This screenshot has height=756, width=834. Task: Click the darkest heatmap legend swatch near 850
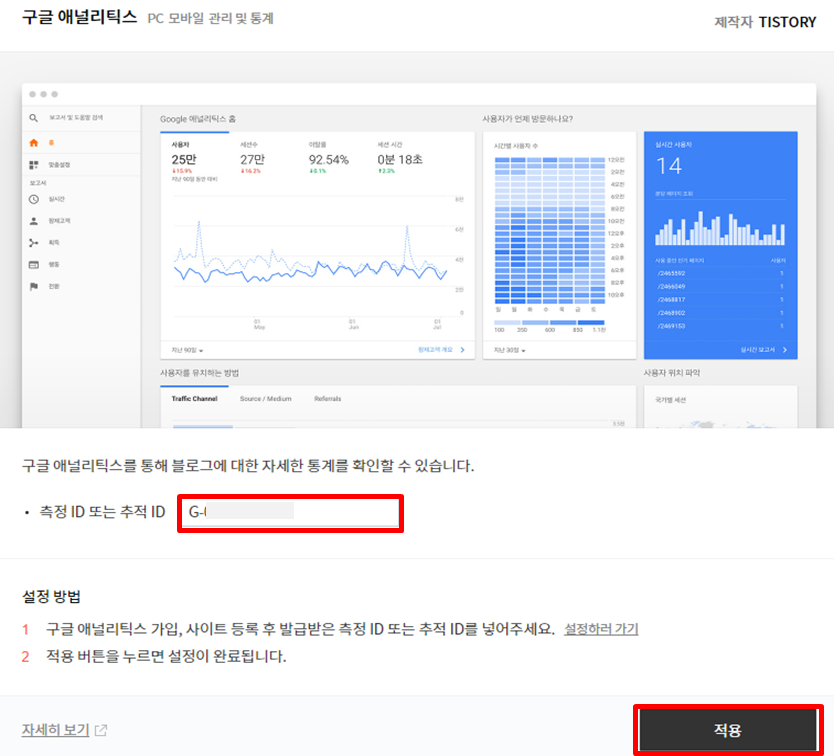[591, 322]
